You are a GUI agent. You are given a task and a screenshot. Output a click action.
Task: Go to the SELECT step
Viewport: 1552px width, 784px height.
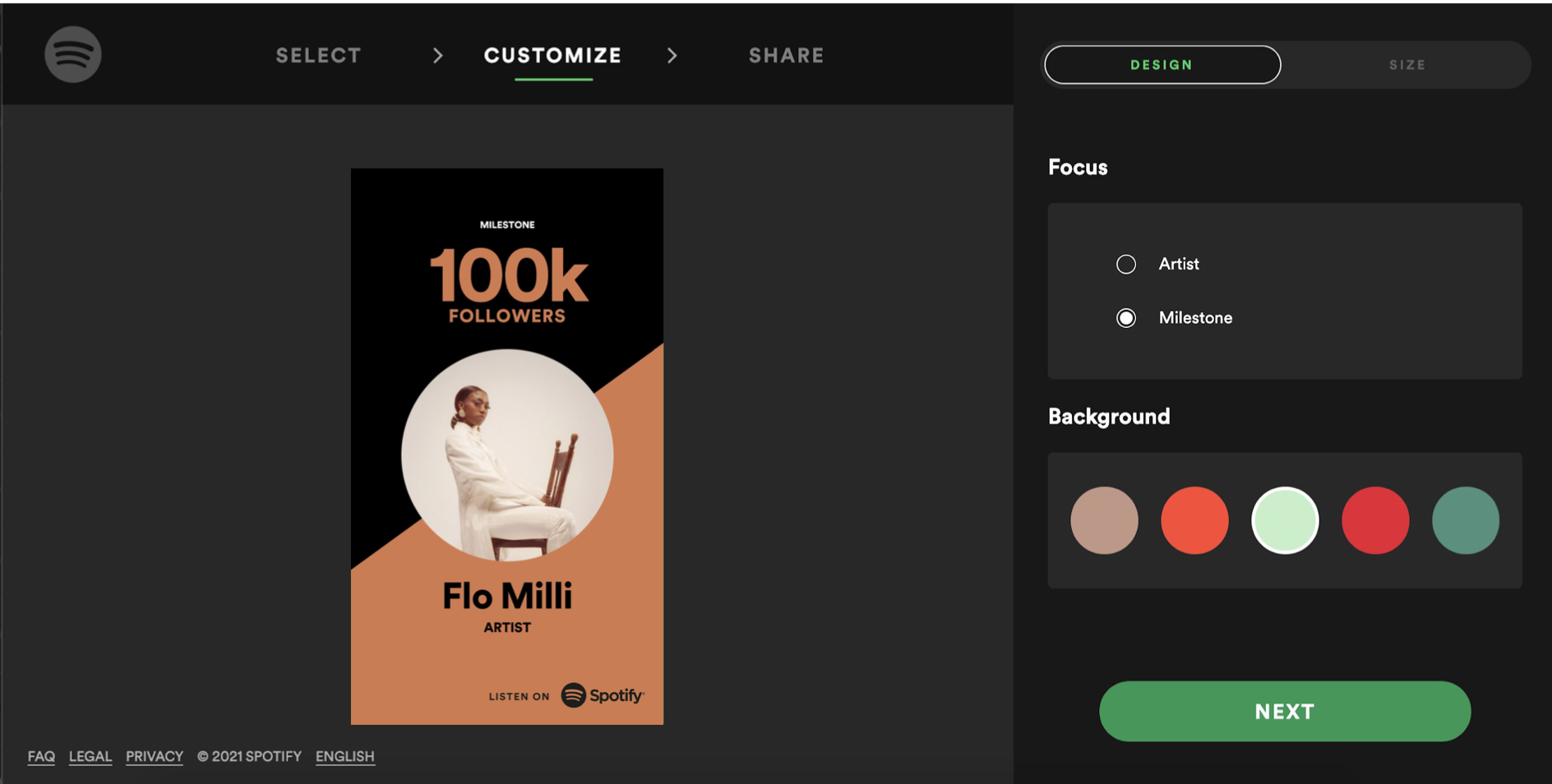click(319, 55)
